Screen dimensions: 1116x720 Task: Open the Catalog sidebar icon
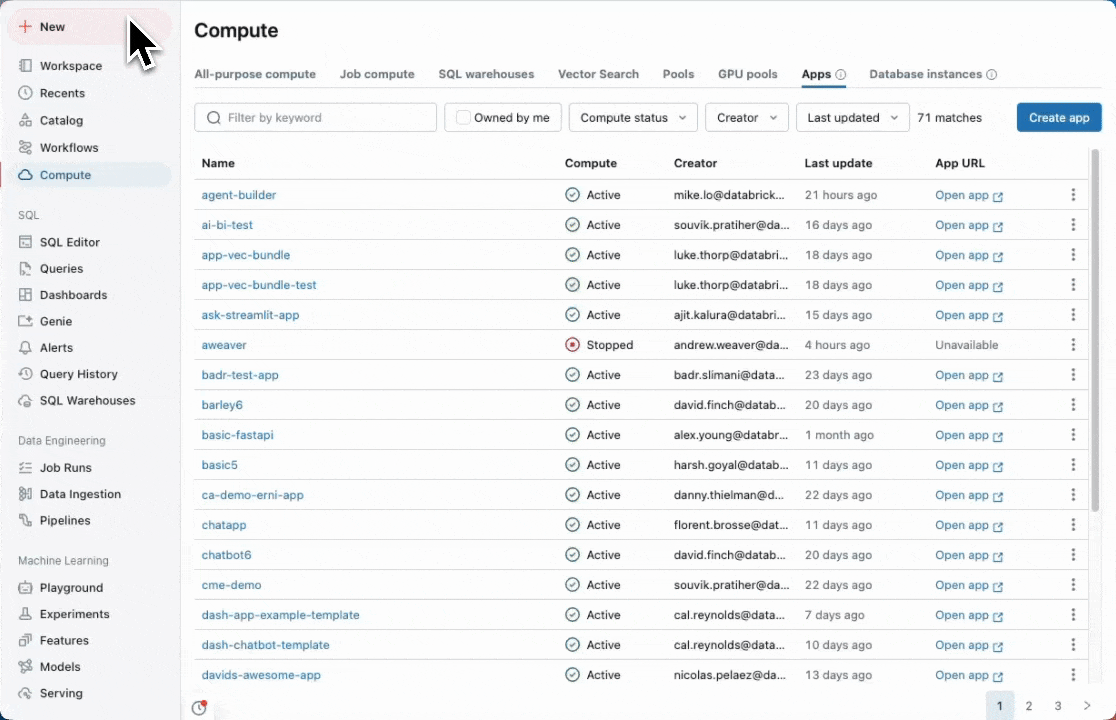tap(26, 120)
